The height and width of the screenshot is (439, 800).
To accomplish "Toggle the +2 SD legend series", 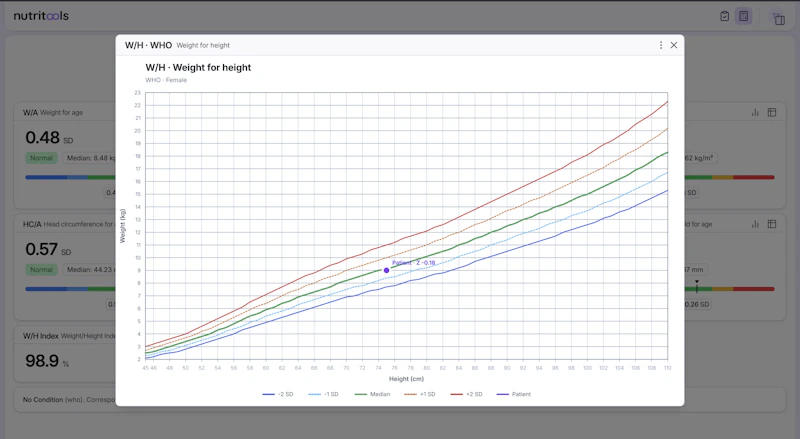I will coord(466,394).
